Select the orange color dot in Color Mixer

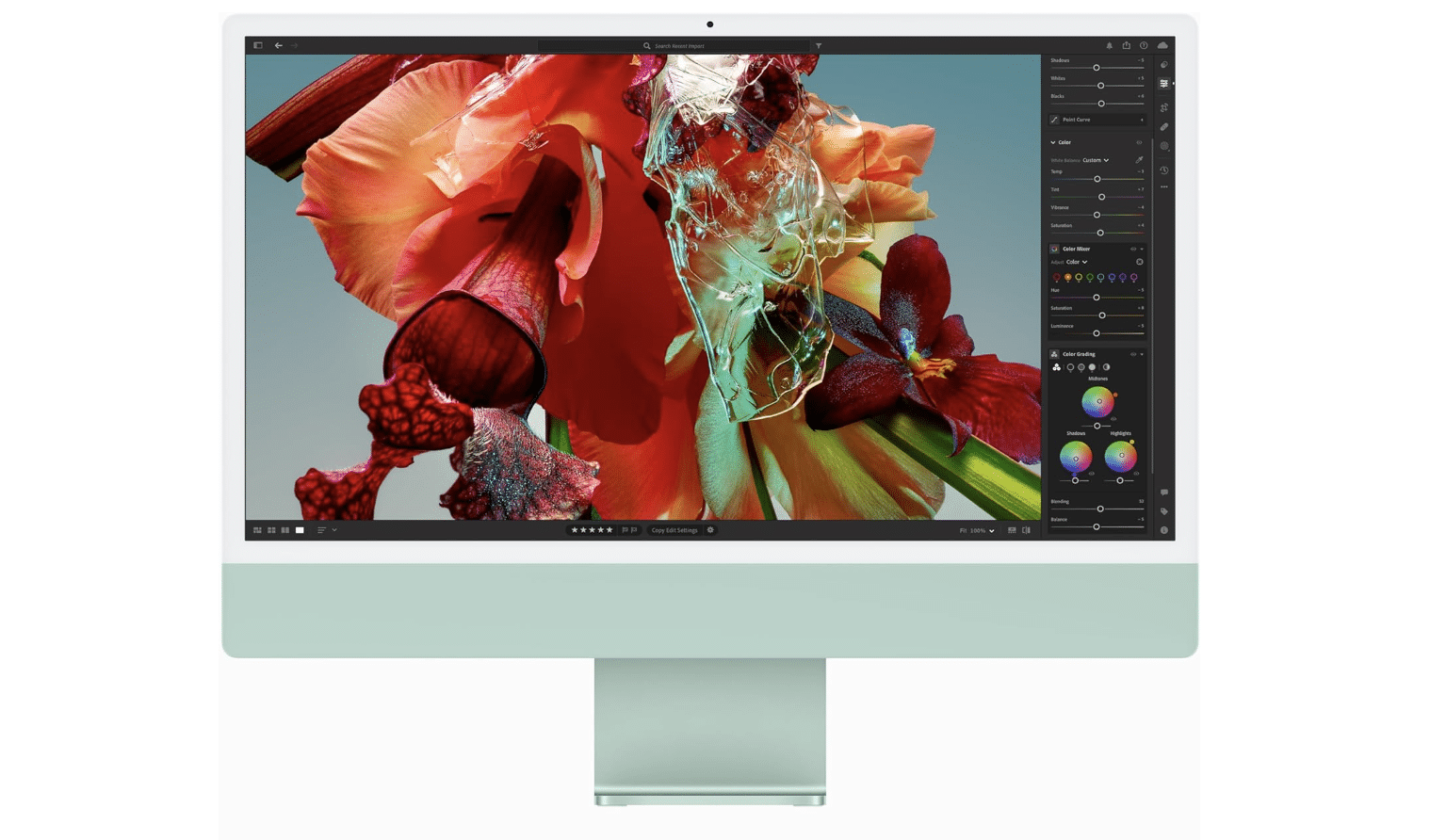click(1068, 277)
